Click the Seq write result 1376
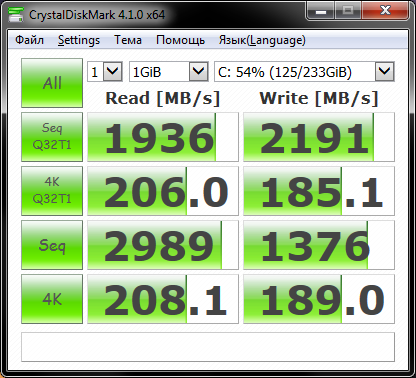The height and width of the screenshot is (378, 416). [319, 245]
